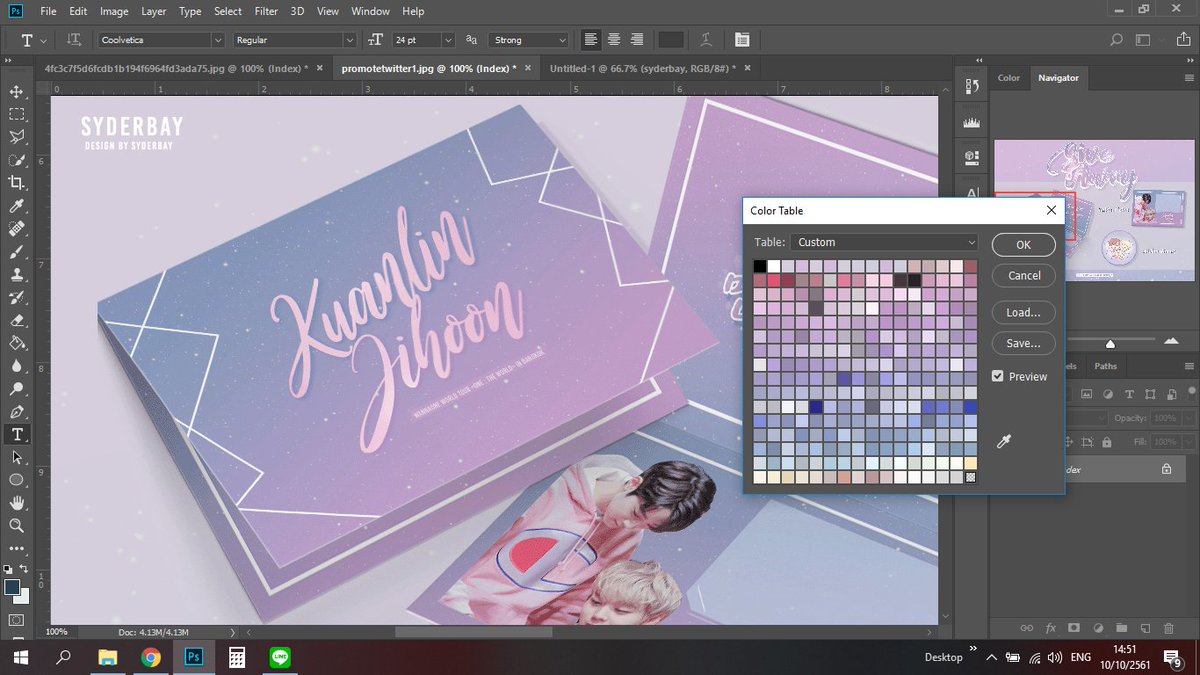This screenshot has height=675, width=1200.
Task: Close the Color Table dialog
Action: (1051, 211)
